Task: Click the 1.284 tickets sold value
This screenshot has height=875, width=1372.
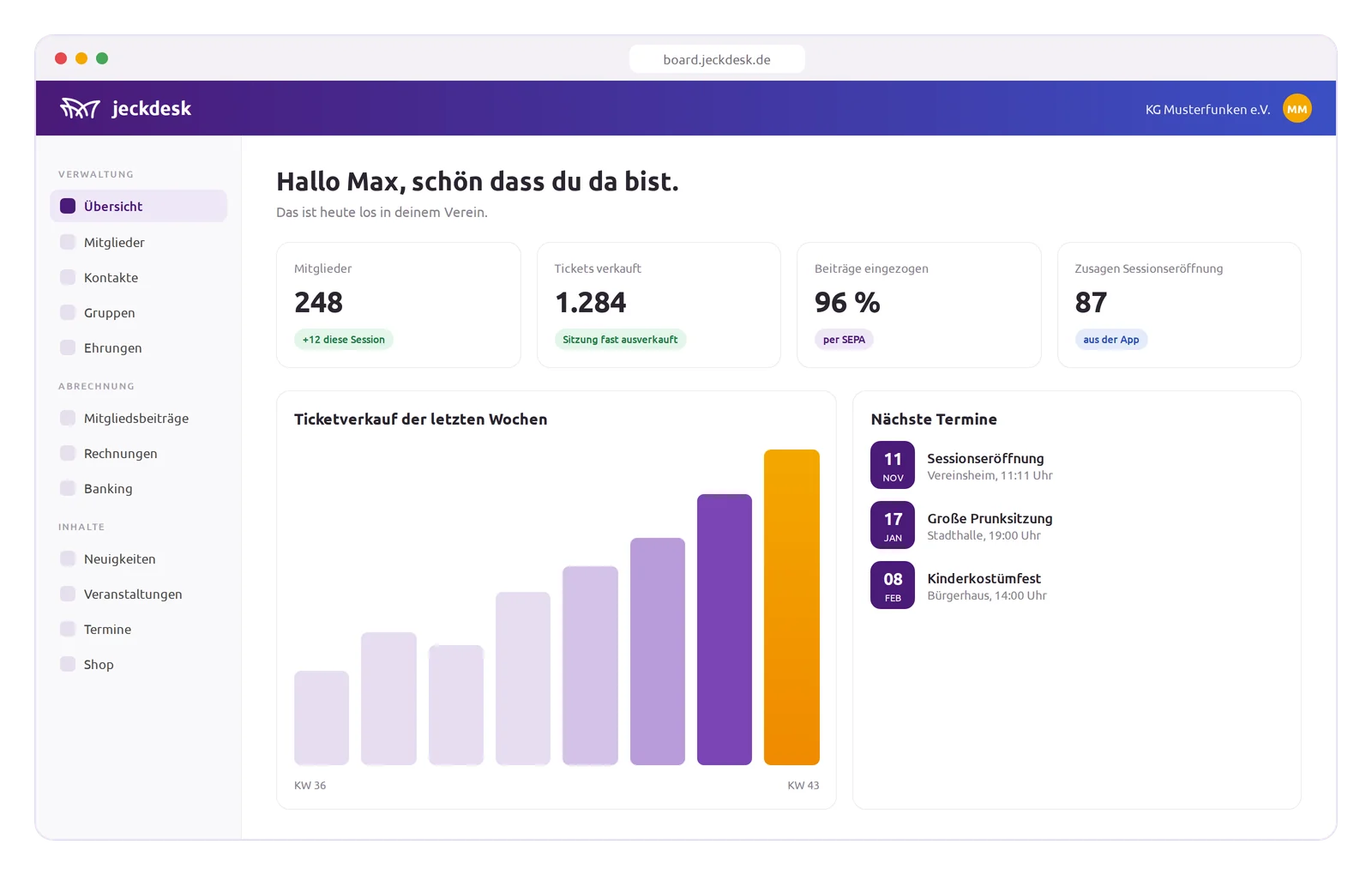Action: [591, 302]
